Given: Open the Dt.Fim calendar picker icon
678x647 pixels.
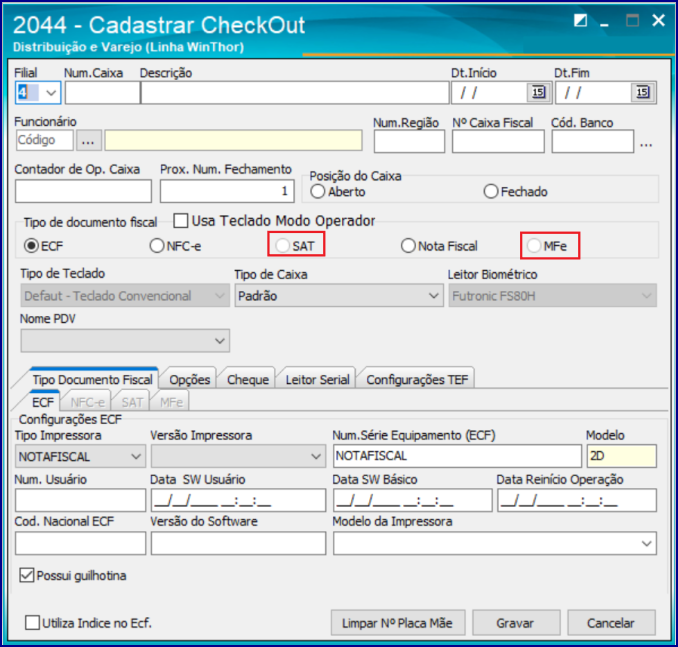Looking at the screenshot, I should click(642, 92).
